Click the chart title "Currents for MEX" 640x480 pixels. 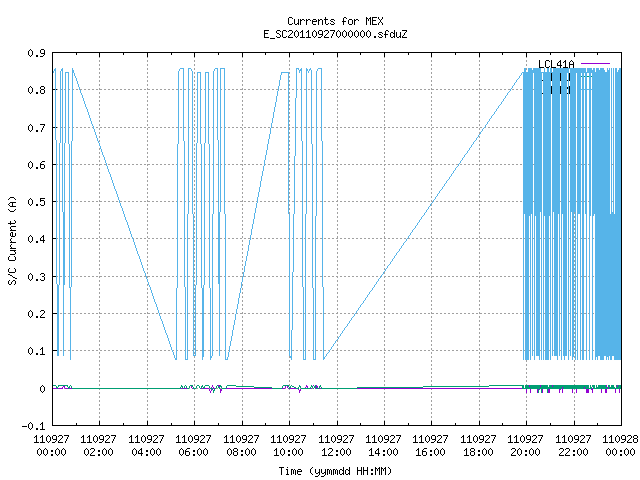point(335,21)
